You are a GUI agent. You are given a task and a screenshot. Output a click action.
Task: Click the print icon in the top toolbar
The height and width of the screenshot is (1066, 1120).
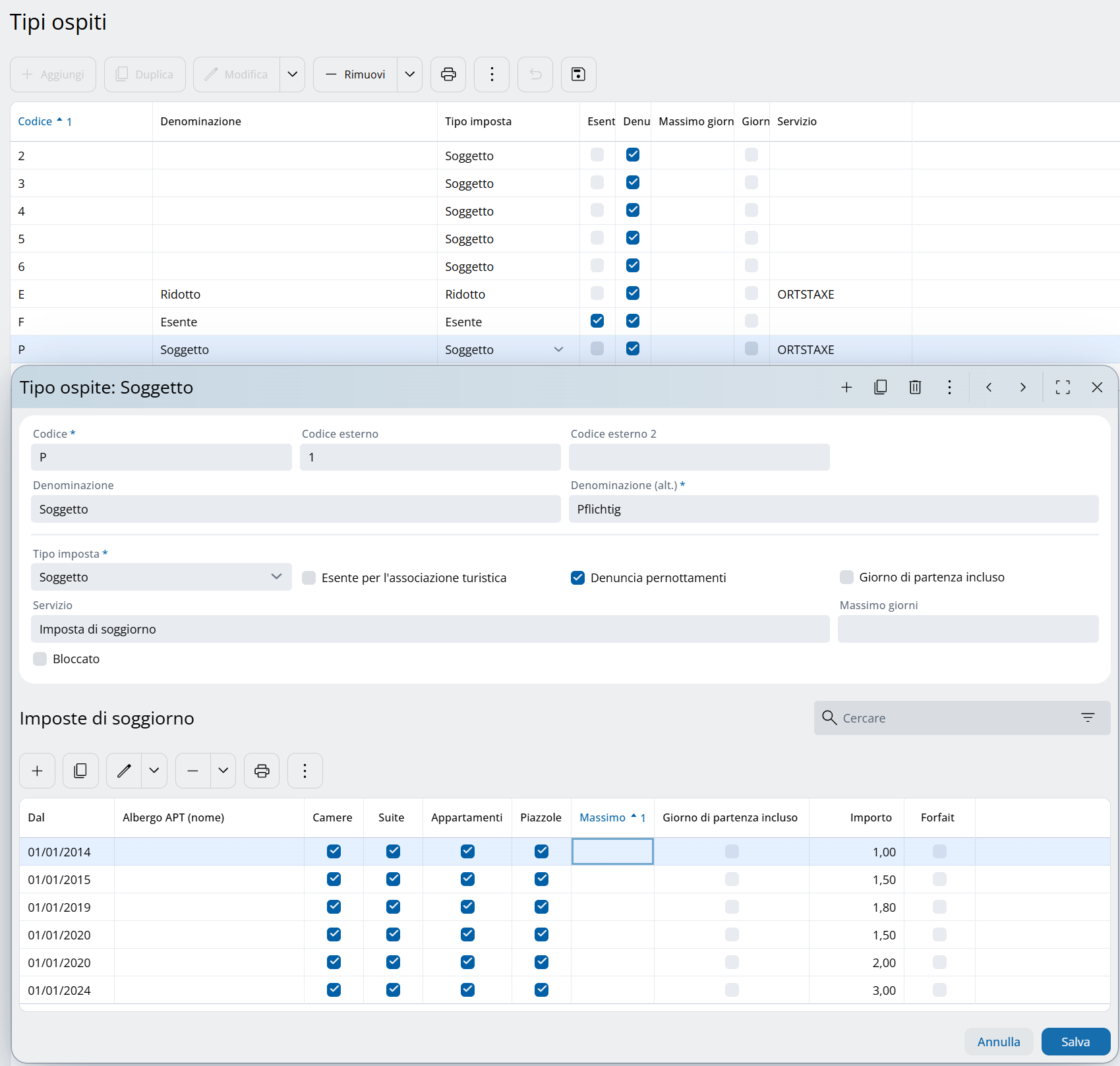click(448, 74)
